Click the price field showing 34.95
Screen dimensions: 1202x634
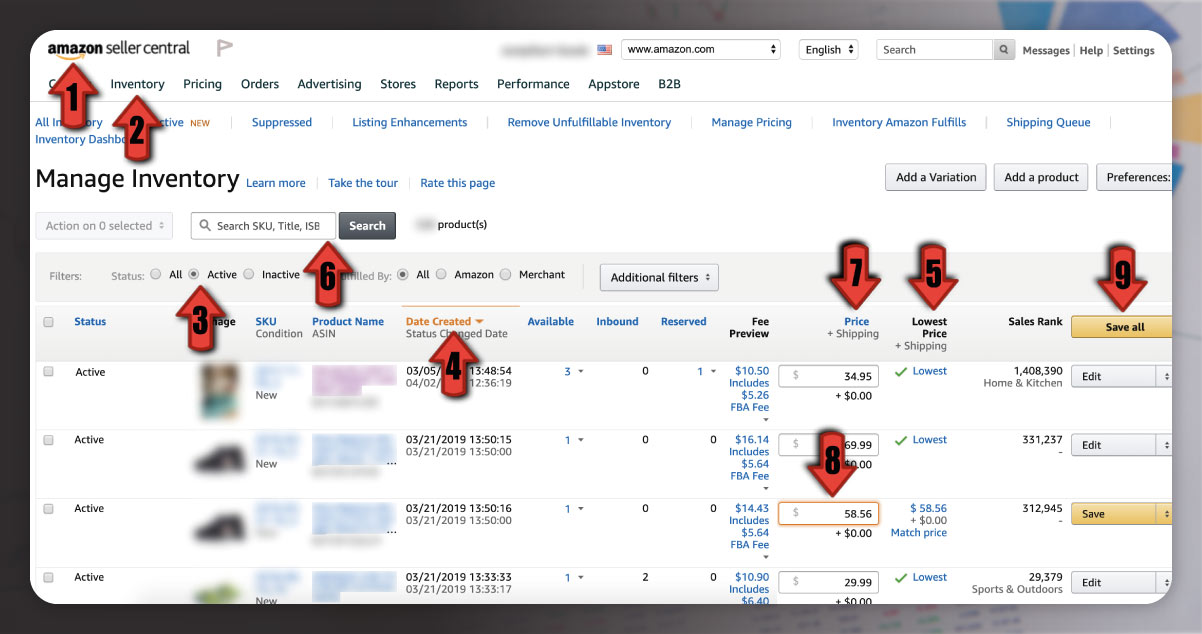point(828,376)
